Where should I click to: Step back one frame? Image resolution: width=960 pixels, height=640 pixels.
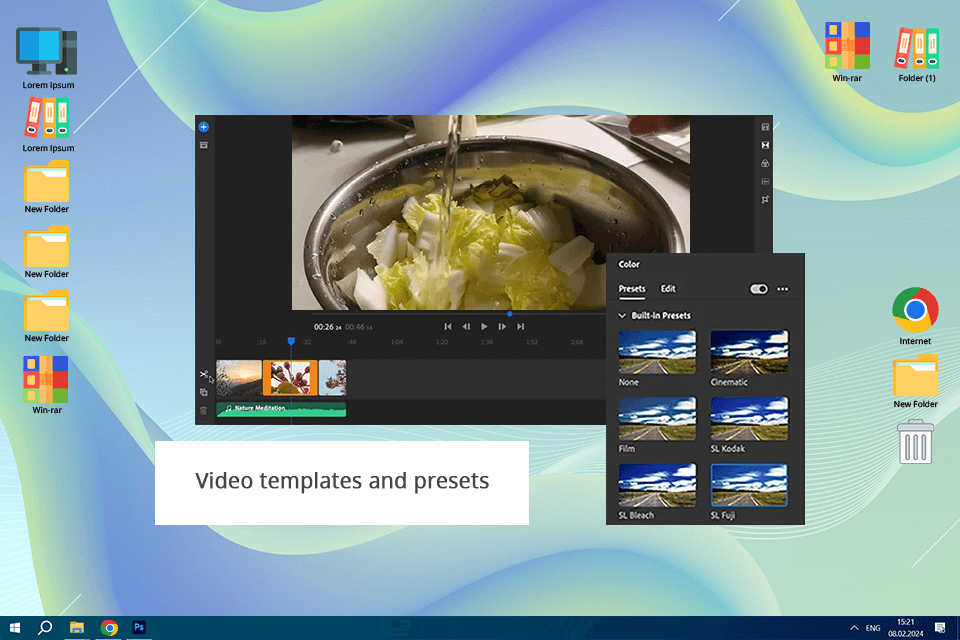(x=466, y=327)
